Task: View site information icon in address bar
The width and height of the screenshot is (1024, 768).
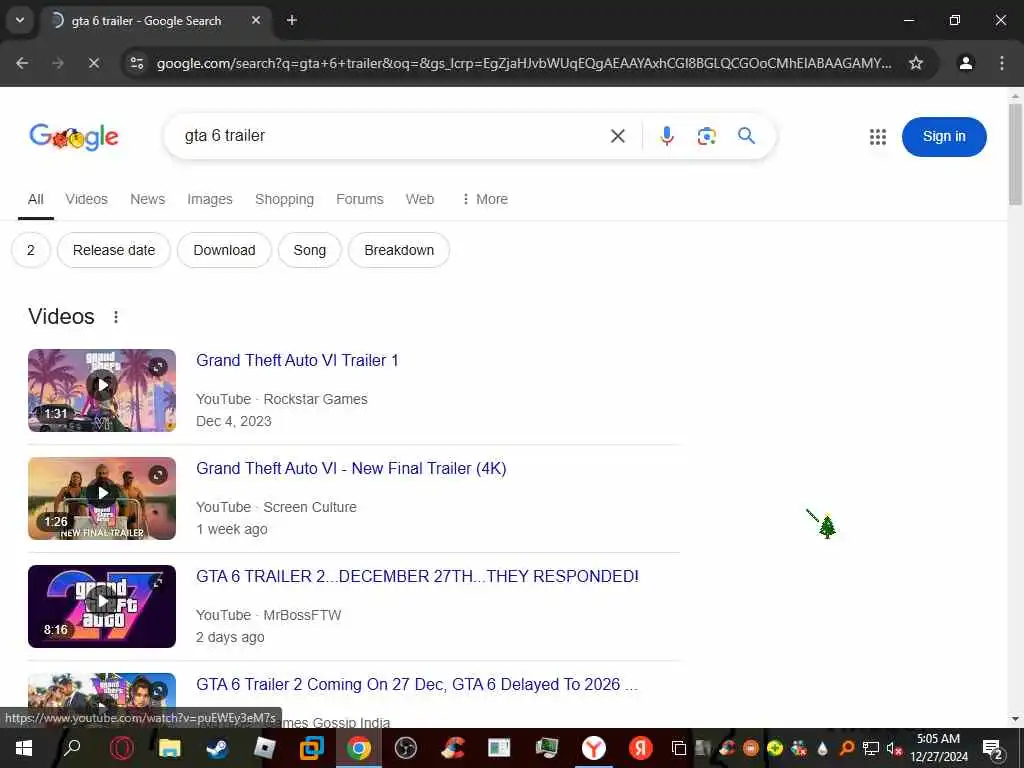Action: (136, 63)
